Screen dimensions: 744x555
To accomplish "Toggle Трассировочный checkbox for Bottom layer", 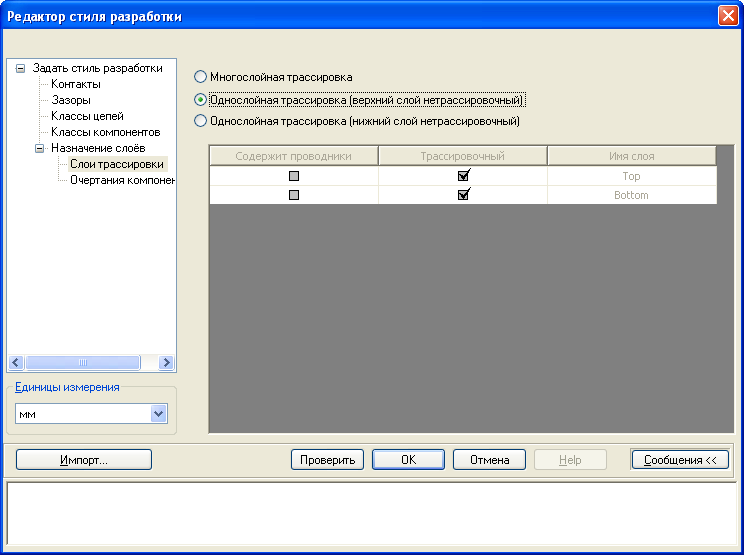I will click(x=463, y=195).
